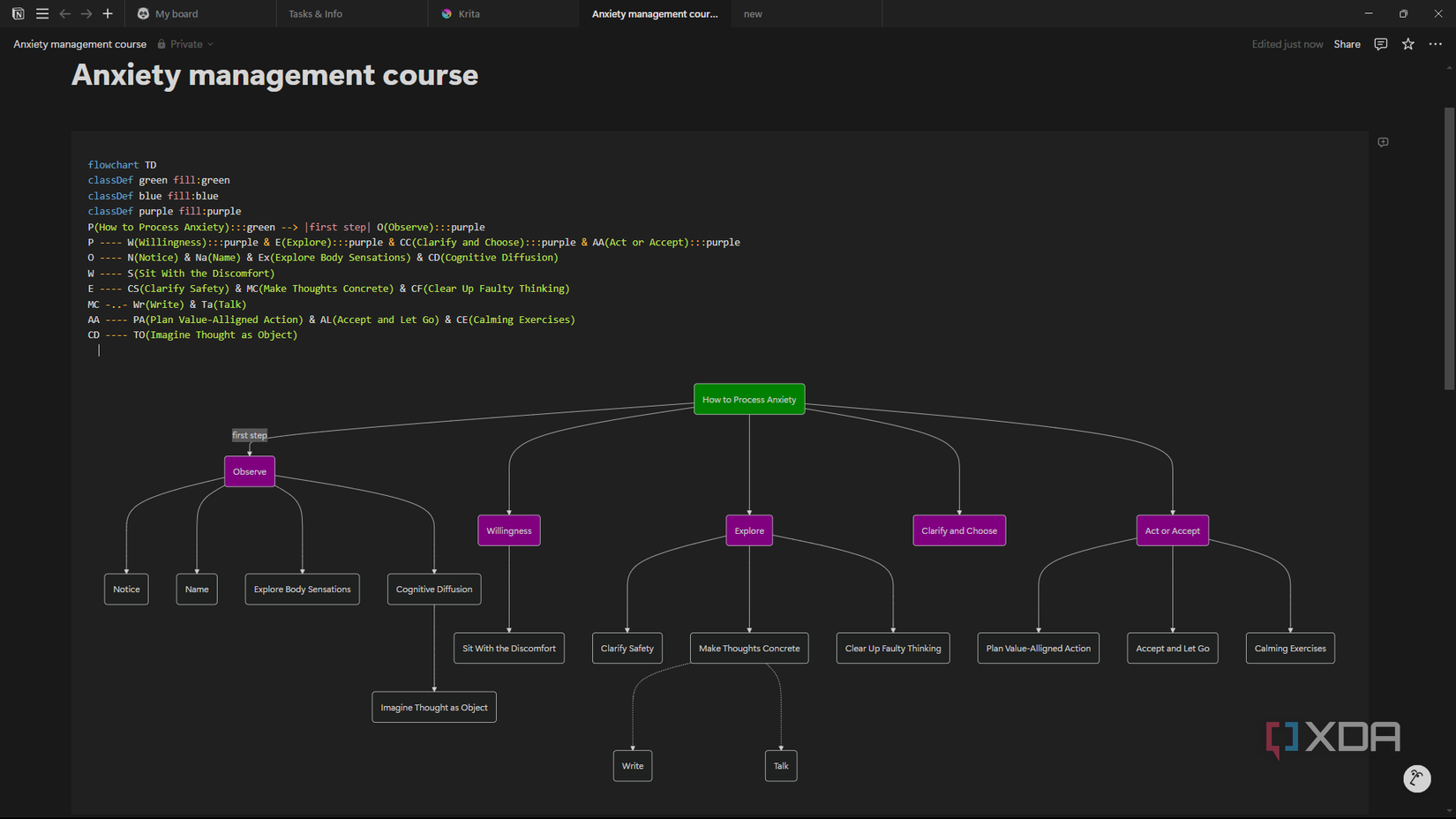Switch to the Krita tab
Image resolution: width=1456 pixels, height=819 pixels.
click(468, 13)
